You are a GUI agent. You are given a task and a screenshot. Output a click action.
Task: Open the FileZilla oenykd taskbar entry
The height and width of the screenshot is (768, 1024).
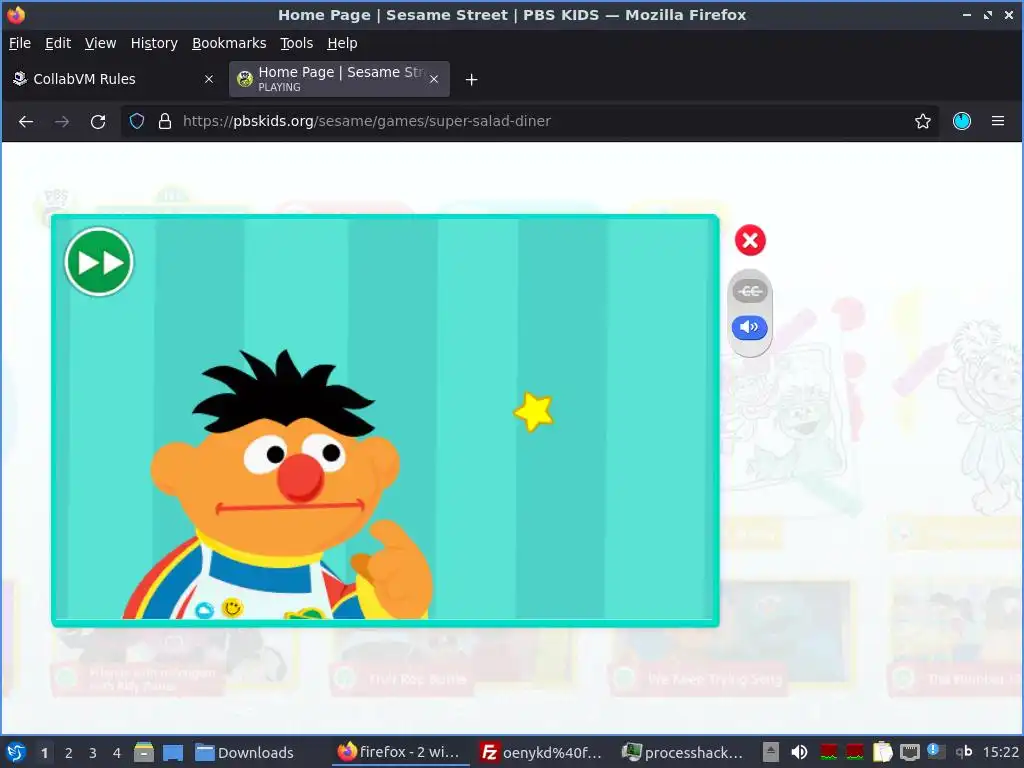541,752
